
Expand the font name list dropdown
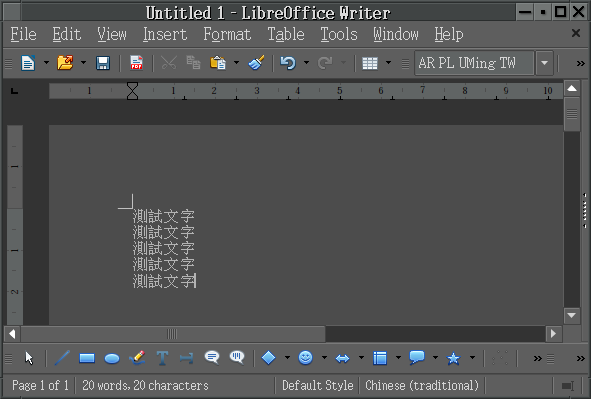[545, 63]
